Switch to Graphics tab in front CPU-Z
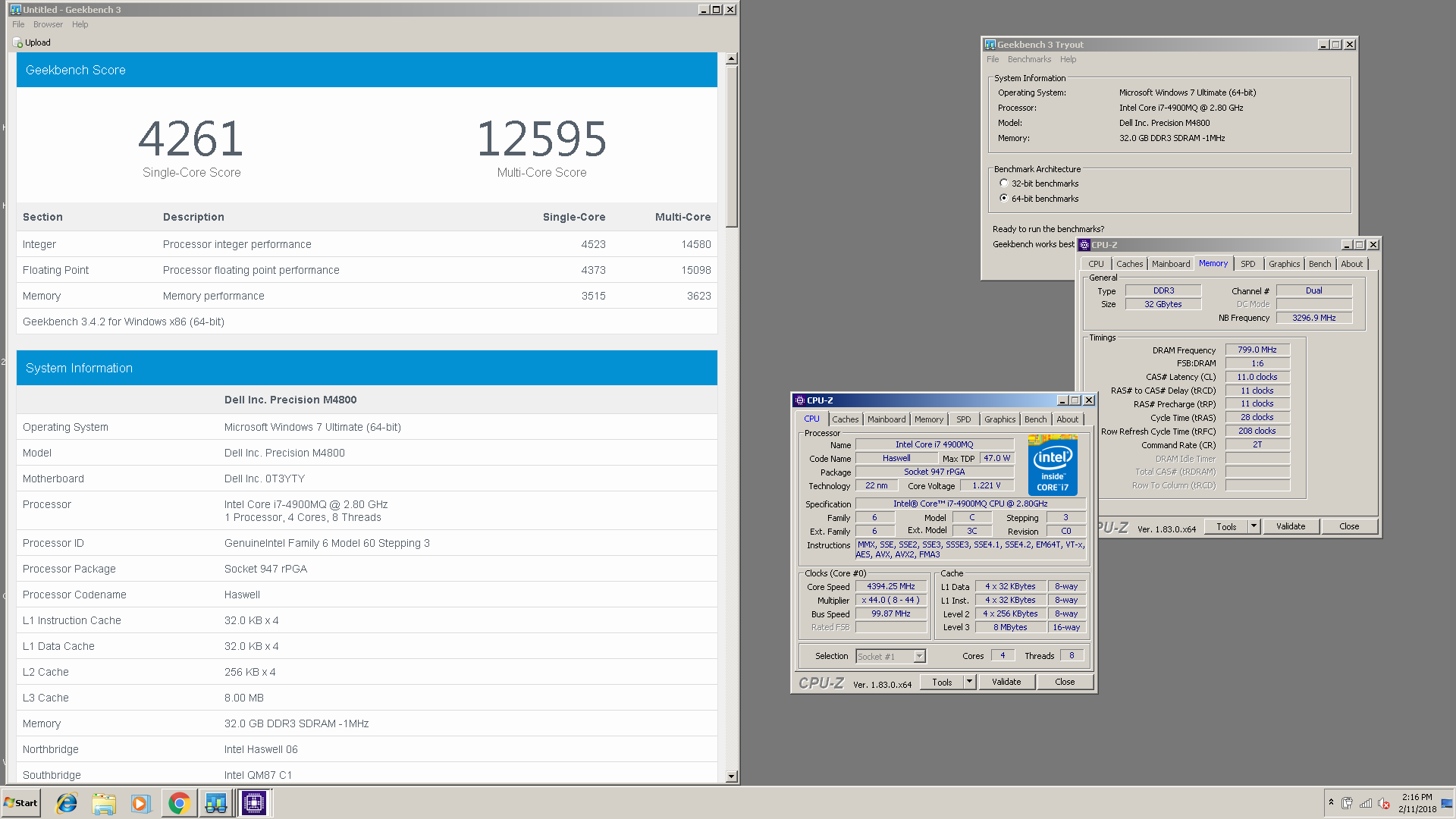 (999, 419)
